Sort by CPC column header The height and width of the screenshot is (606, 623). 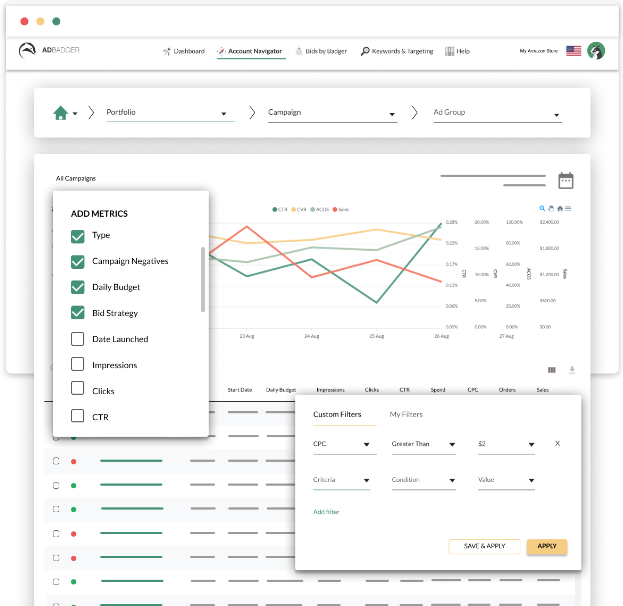point(473,390)
